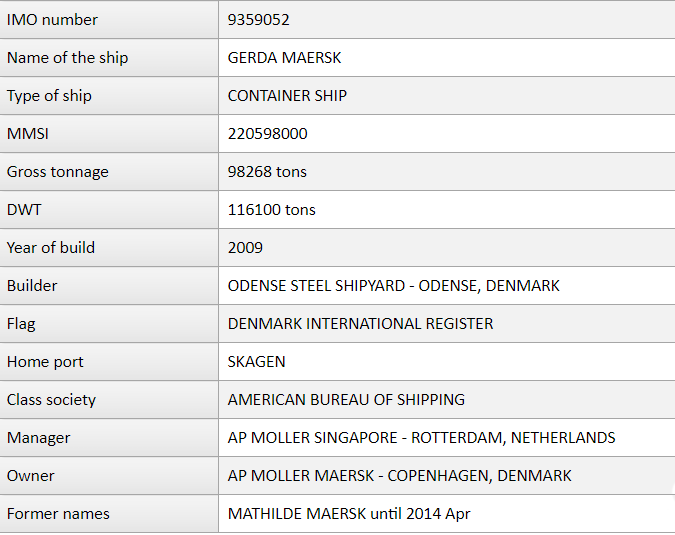Click the CONTAINER SHIP type value
This screenshot has height=535, width=675.
point(287,96)
